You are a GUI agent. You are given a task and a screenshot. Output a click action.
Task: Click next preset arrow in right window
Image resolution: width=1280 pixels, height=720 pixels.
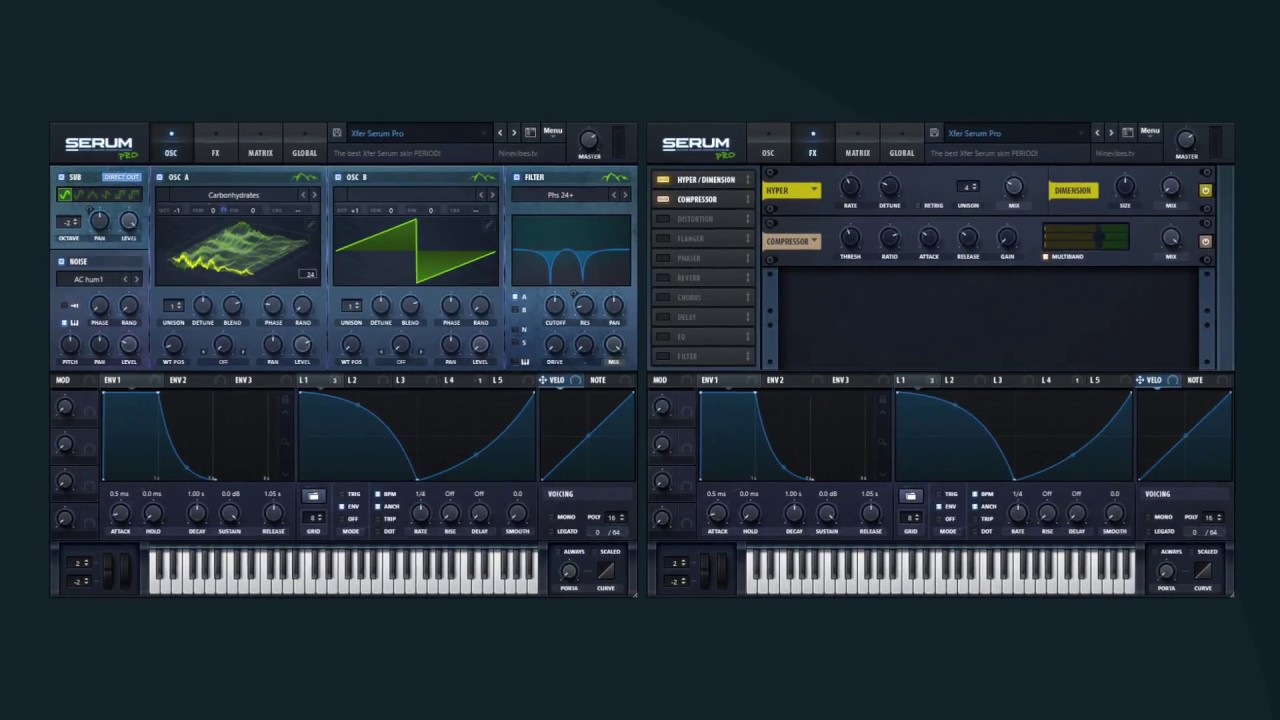1111,133
